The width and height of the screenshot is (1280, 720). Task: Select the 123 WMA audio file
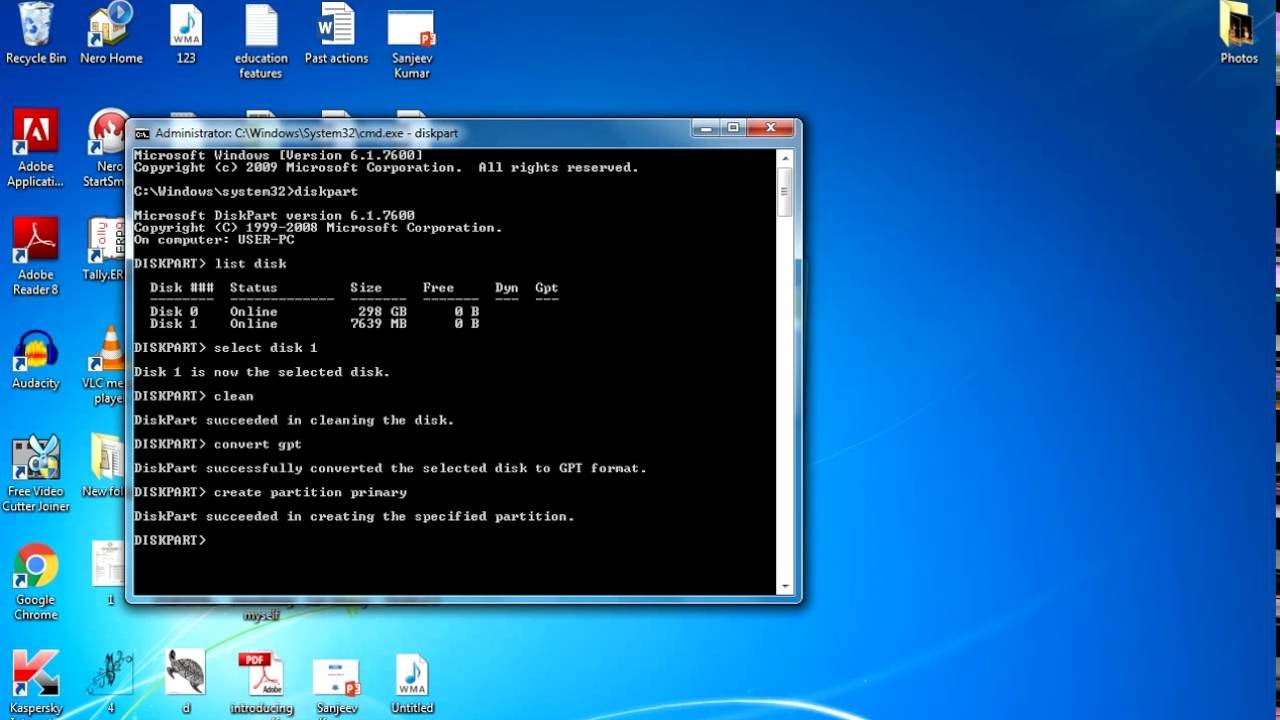186,35
